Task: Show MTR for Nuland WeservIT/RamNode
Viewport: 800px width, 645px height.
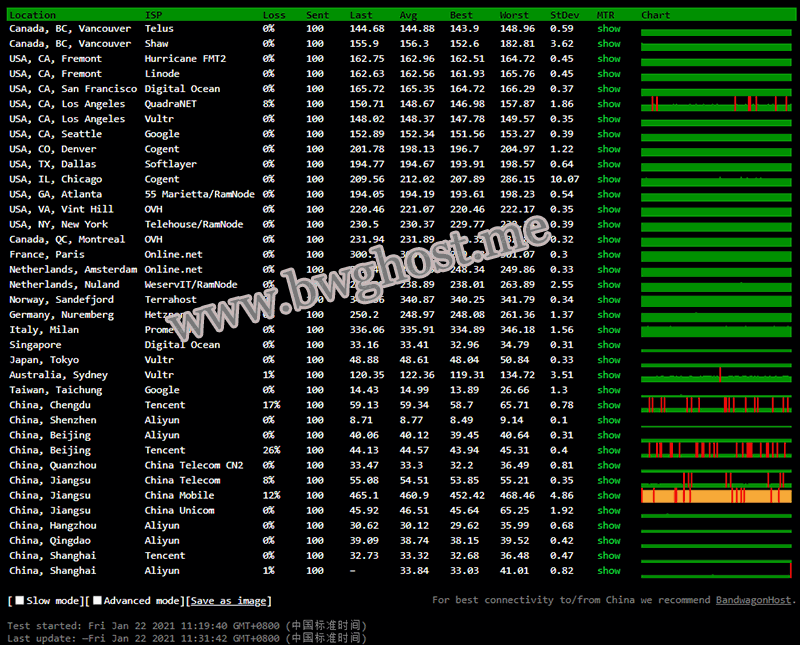Action: click(x=609, y=285)
